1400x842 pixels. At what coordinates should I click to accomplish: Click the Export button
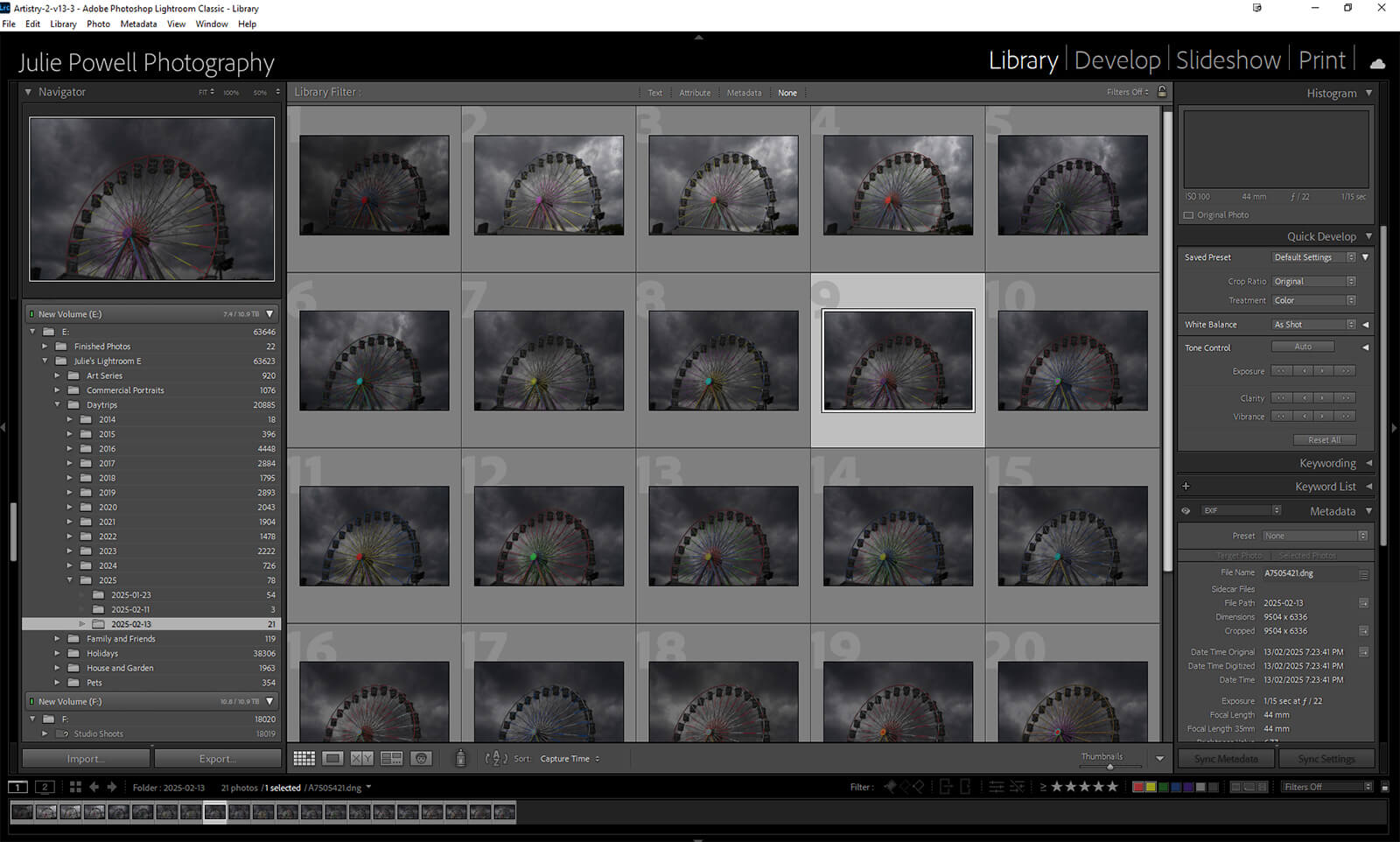coord(218,759)
